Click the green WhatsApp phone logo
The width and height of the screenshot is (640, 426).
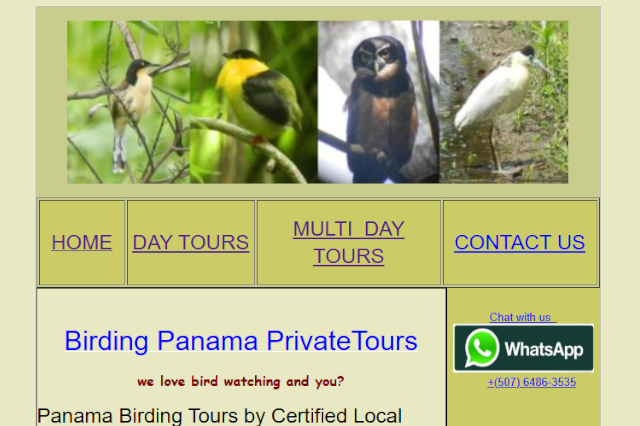482,348
